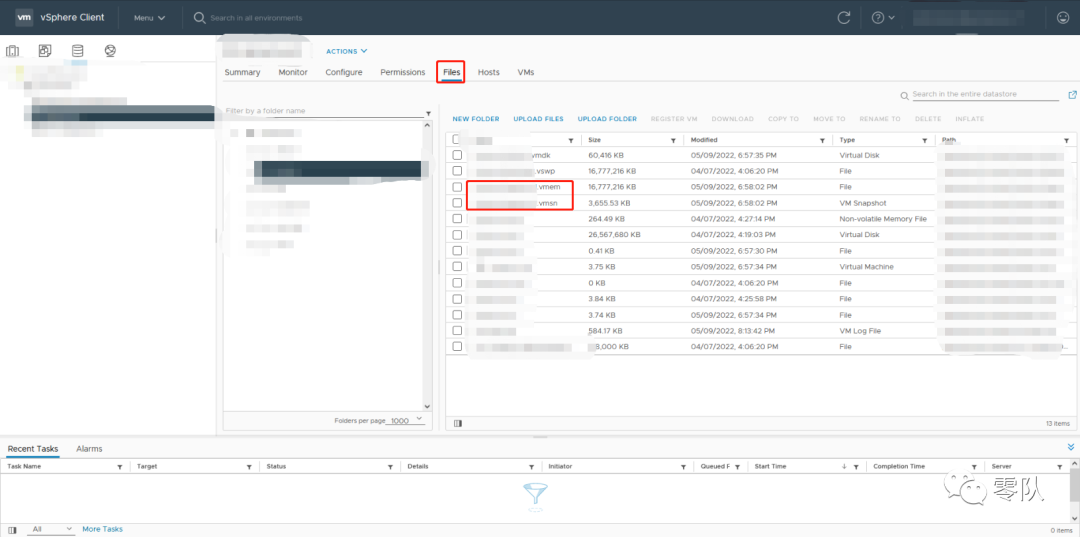Screen dimensions: 1080x537
Task: Open the ACTIONS dropdown
Action: (x=346, y=51)
